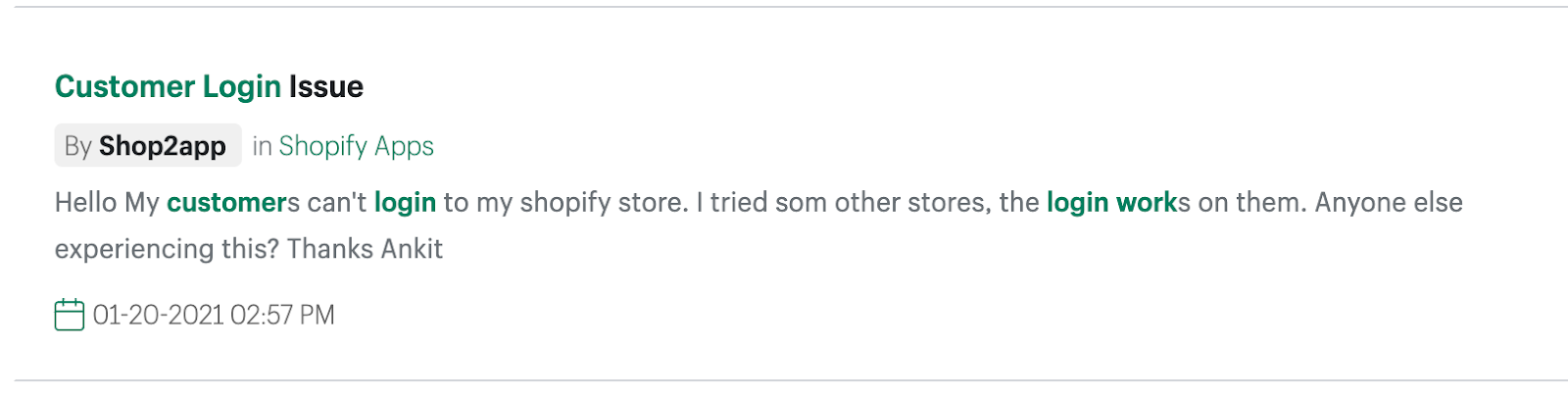This screenshot has height=396, width=1568.
Task: Click the calendar icon beside the post date
Action: (69, 315)
